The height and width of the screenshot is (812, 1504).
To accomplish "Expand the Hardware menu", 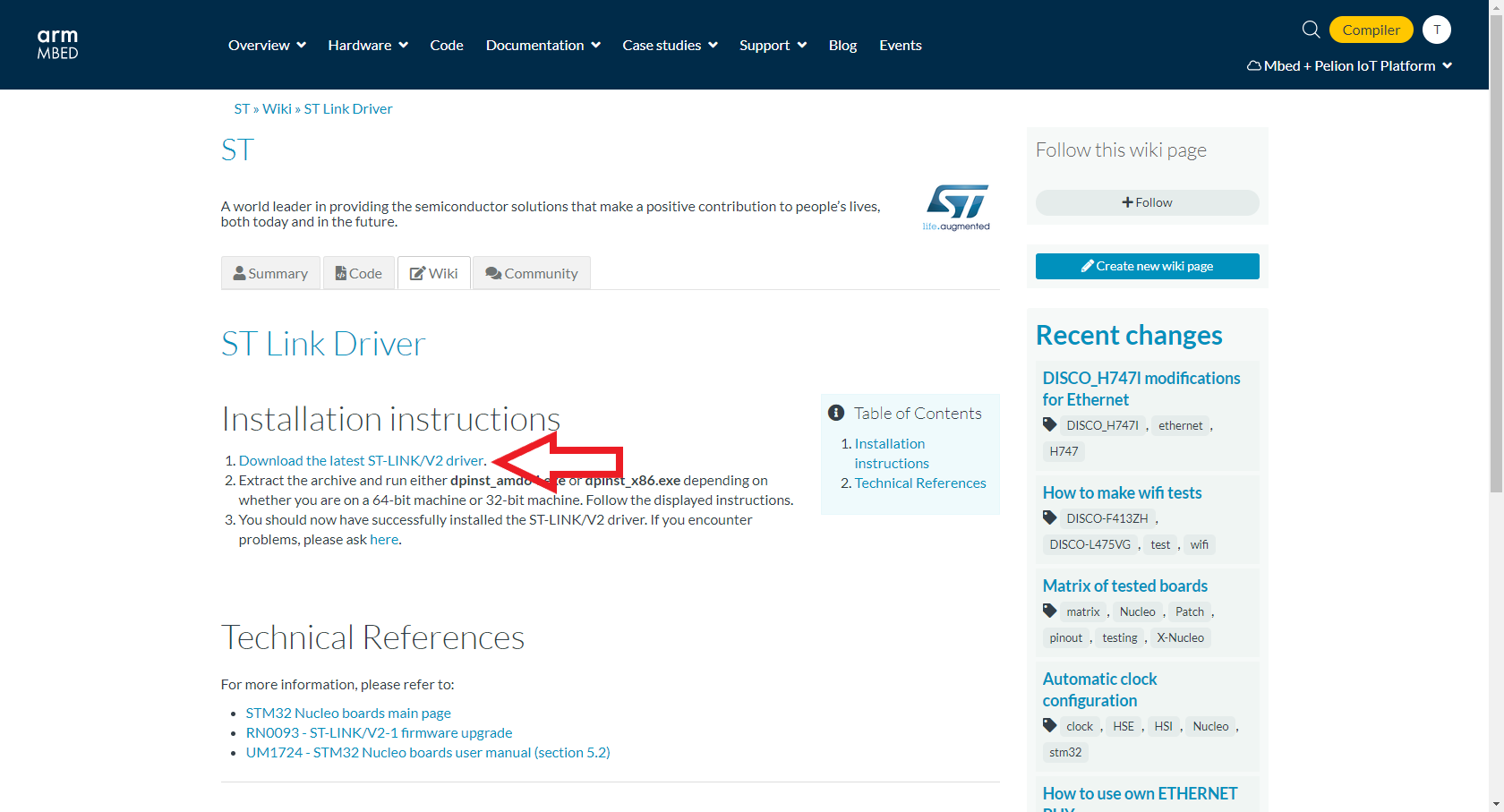I will 368,45.
